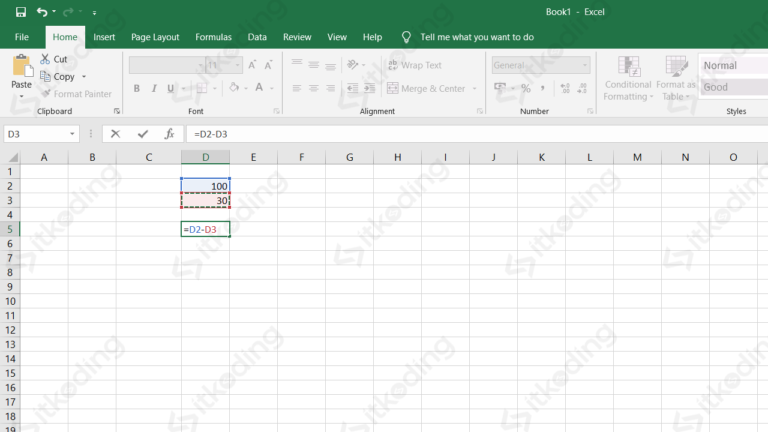768x432 pixels.
Task: Click the Middle Align icon
Action: point(313,65)
